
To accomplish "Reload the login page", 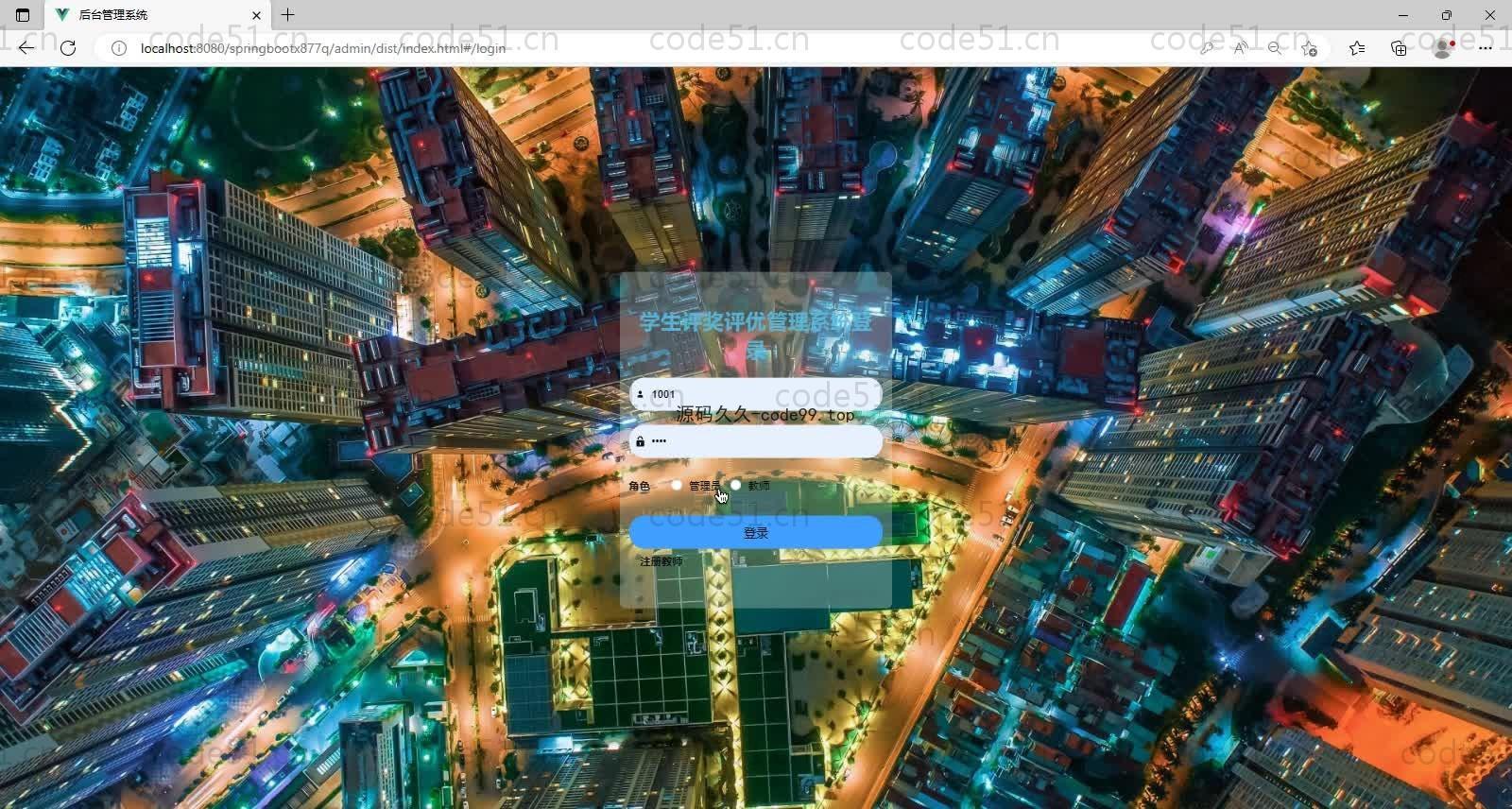I will click(68, 47).
